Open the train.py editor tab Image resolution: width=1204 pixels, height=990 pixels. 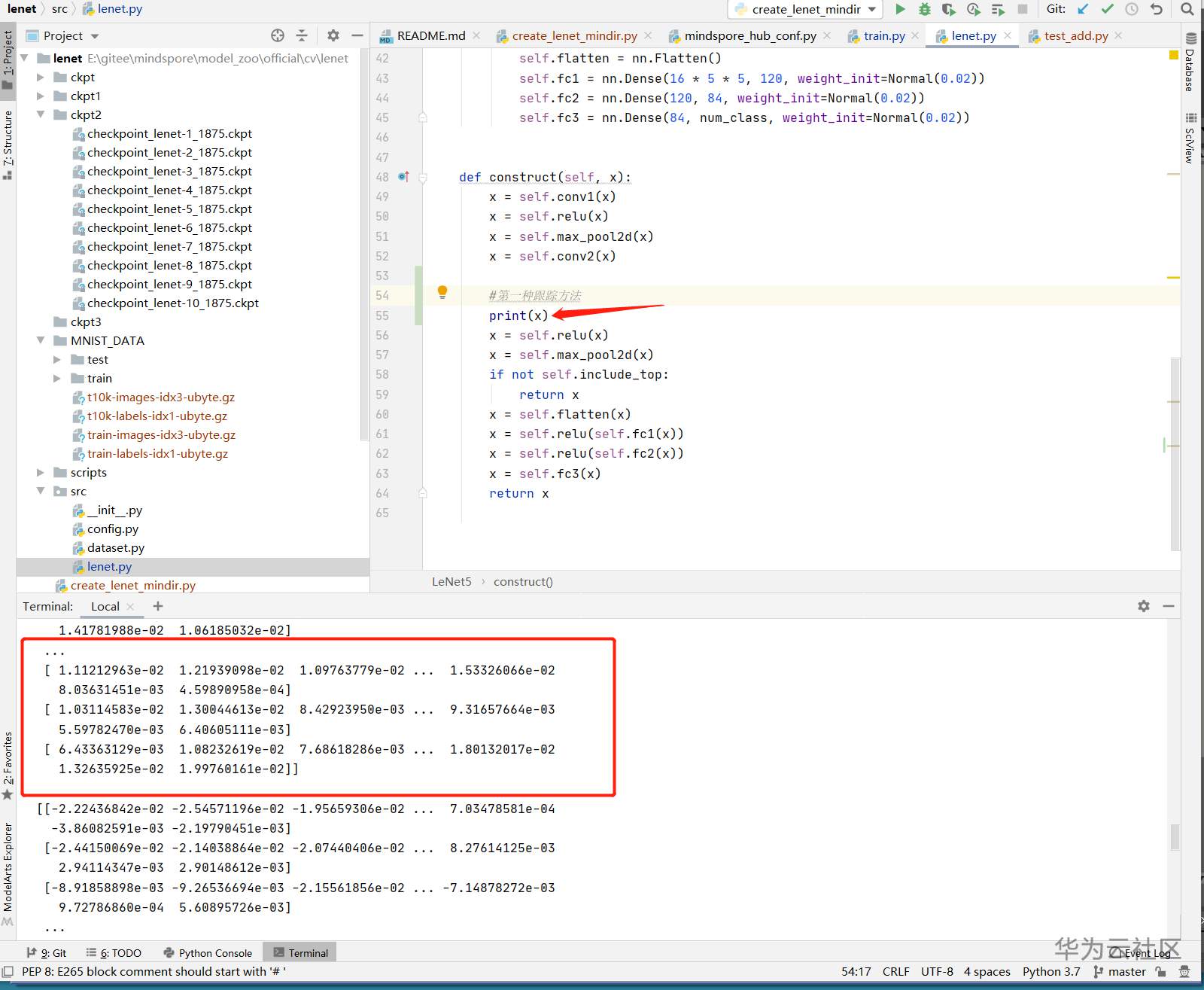click(x=884, y=35)
